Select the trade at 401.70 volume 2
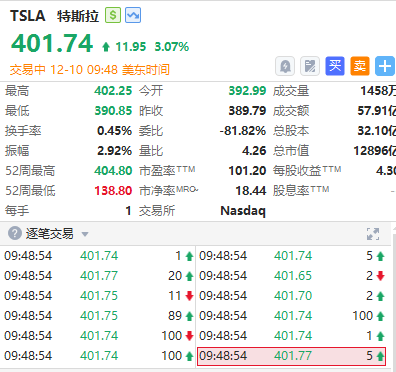Viewport: 396px width, 372px height. pyautogui.click(x=292, y=296)
